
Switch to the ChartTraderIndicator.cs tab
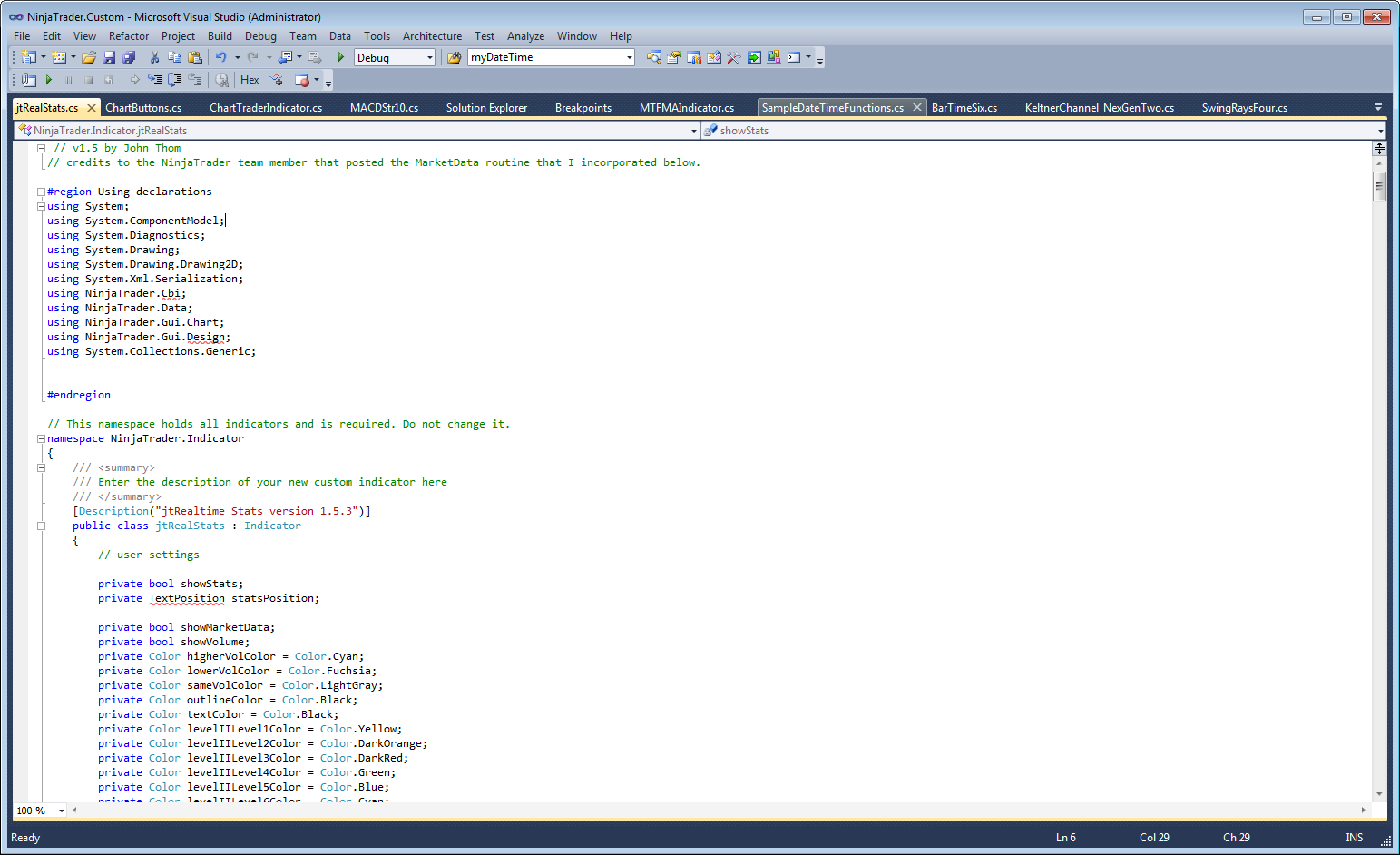pos(265,108)
